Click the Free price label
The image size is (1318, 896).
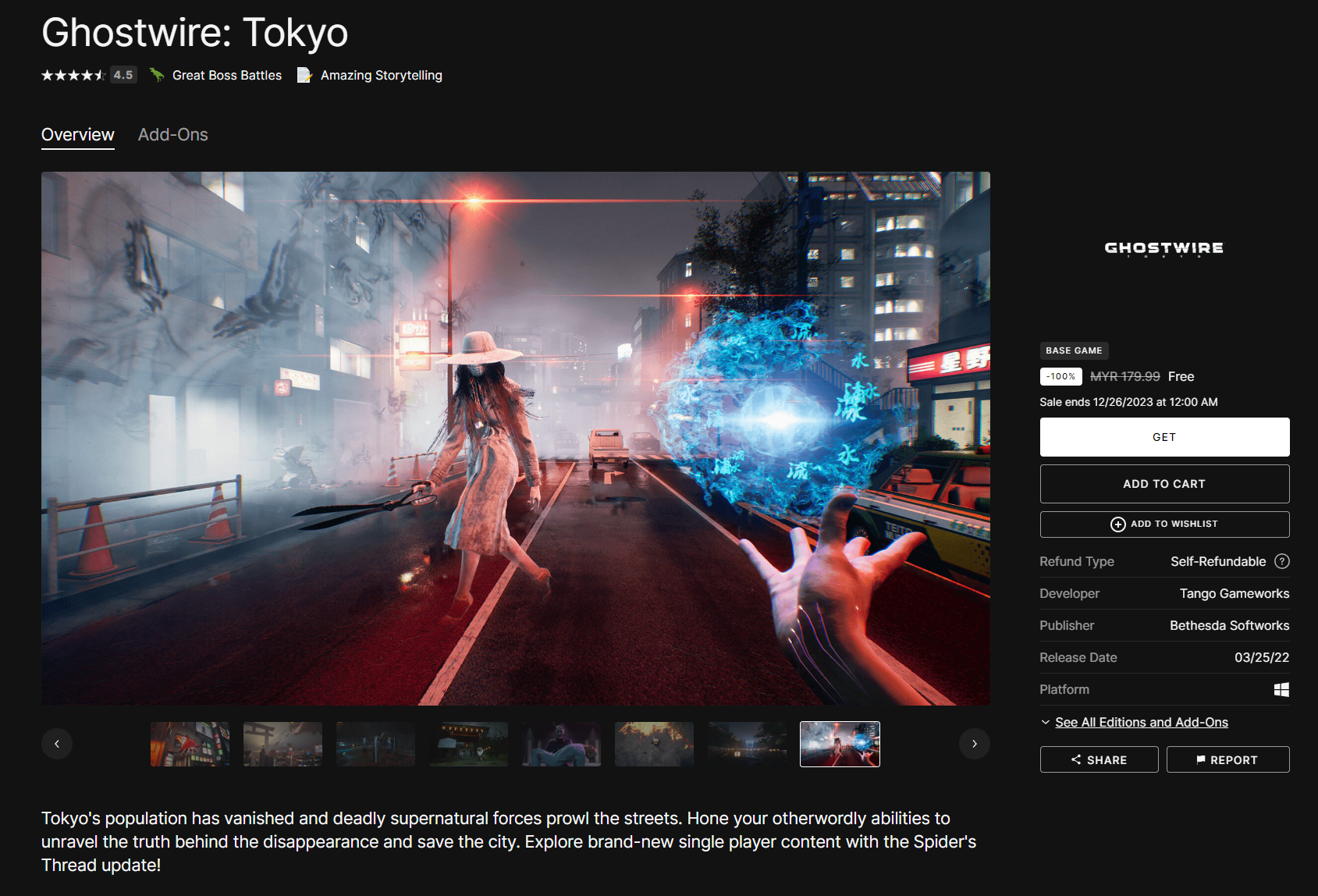[1181, 376]
